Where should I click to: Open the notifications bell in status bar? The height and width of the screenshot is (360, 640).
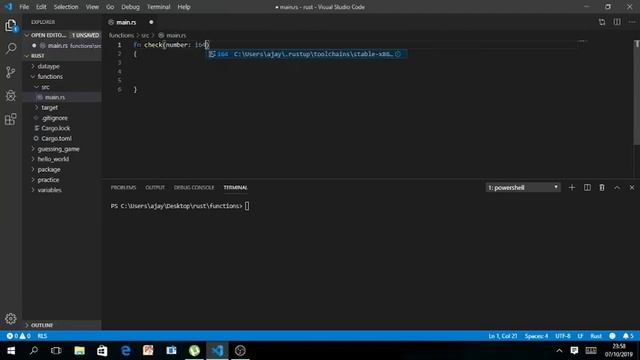628,336
